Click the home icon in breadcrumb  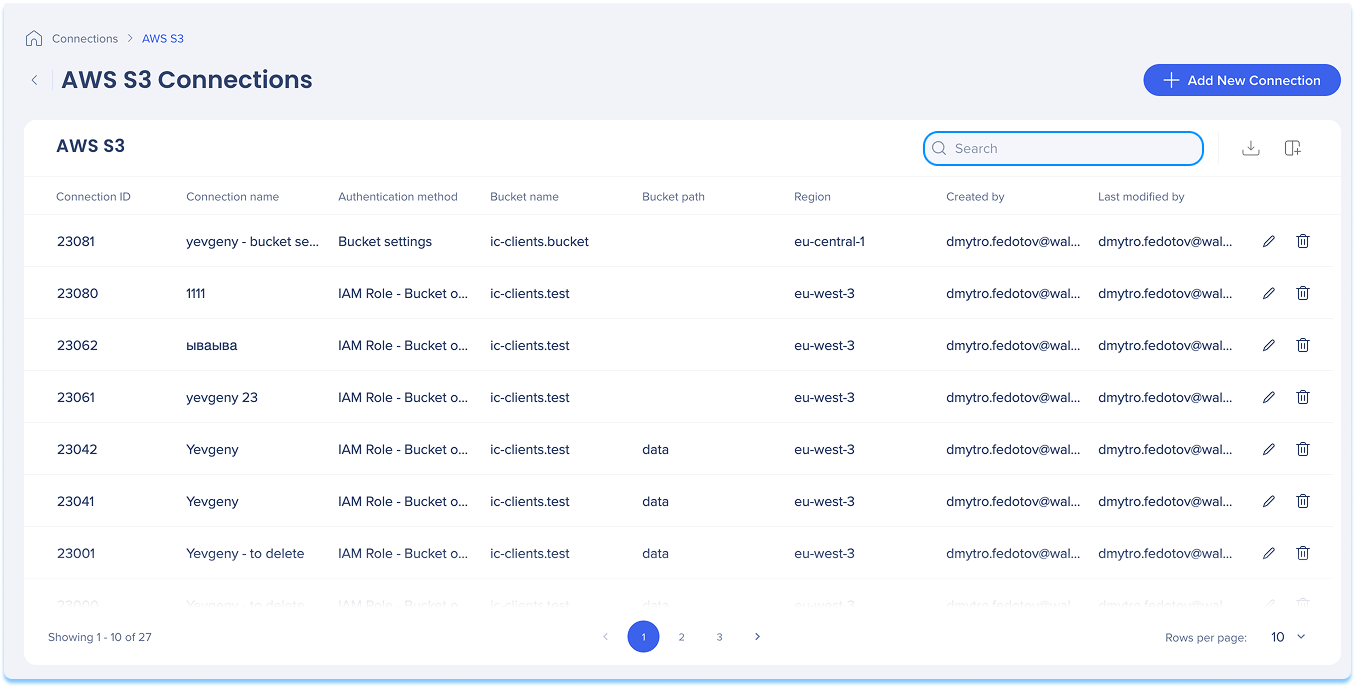click(x=34, y=39)
